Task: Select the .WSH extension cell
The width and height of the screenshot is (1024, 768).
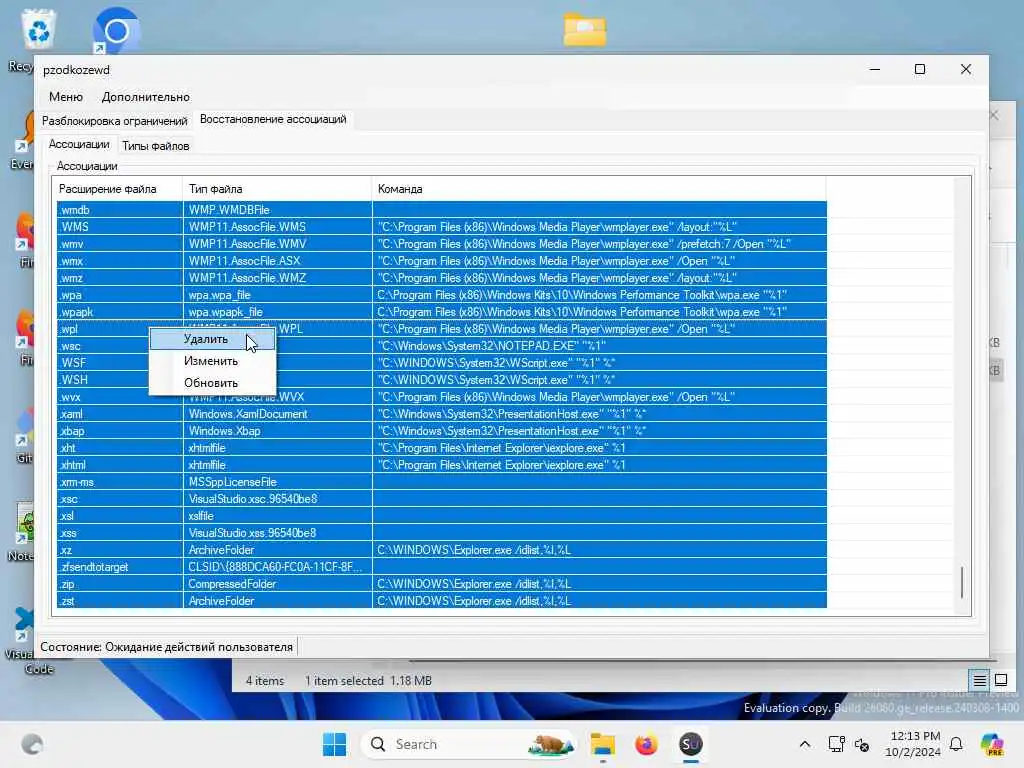Action: (103, 379)
